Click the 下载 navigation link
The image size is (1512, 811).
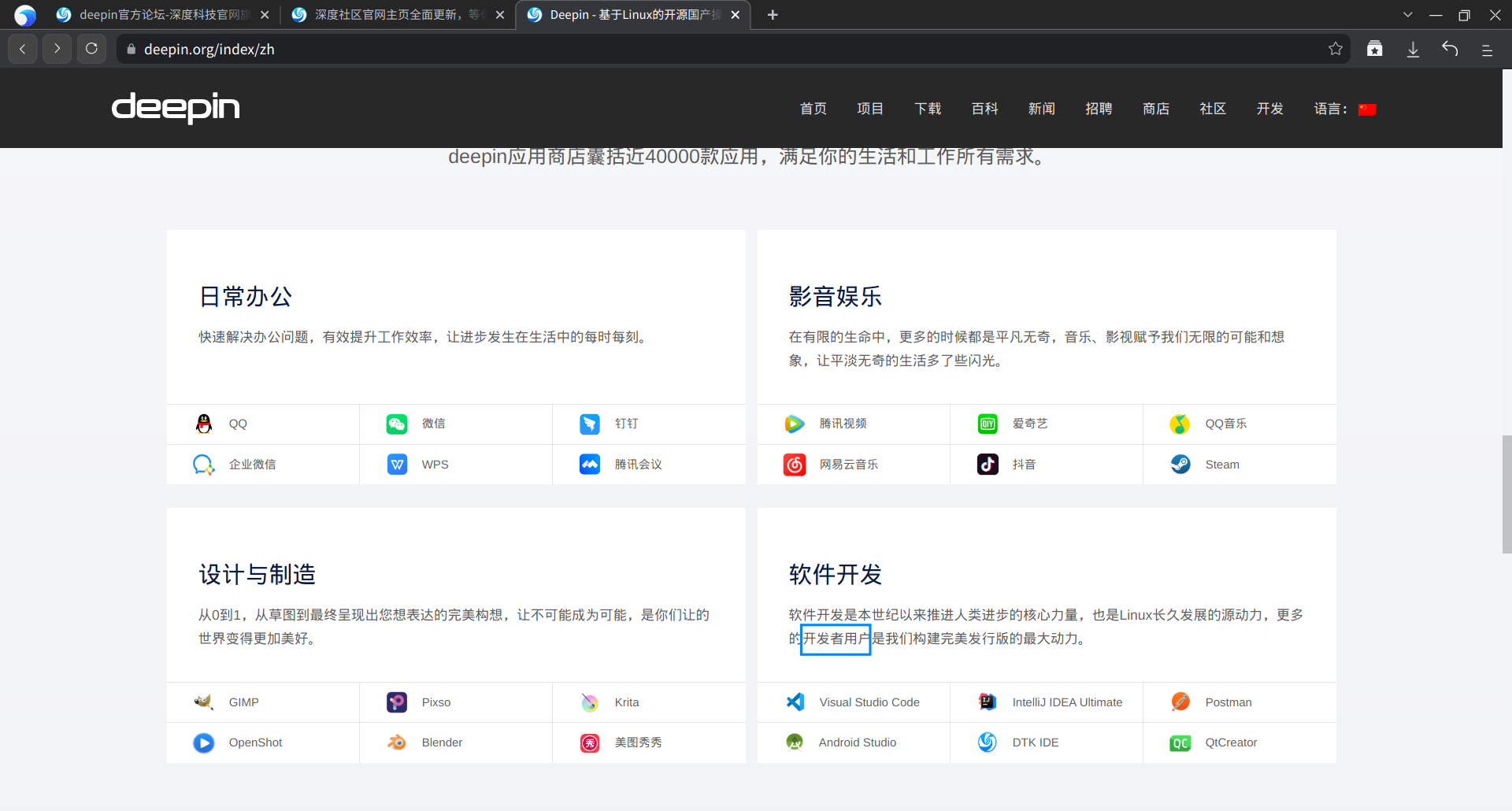point(927,109)
